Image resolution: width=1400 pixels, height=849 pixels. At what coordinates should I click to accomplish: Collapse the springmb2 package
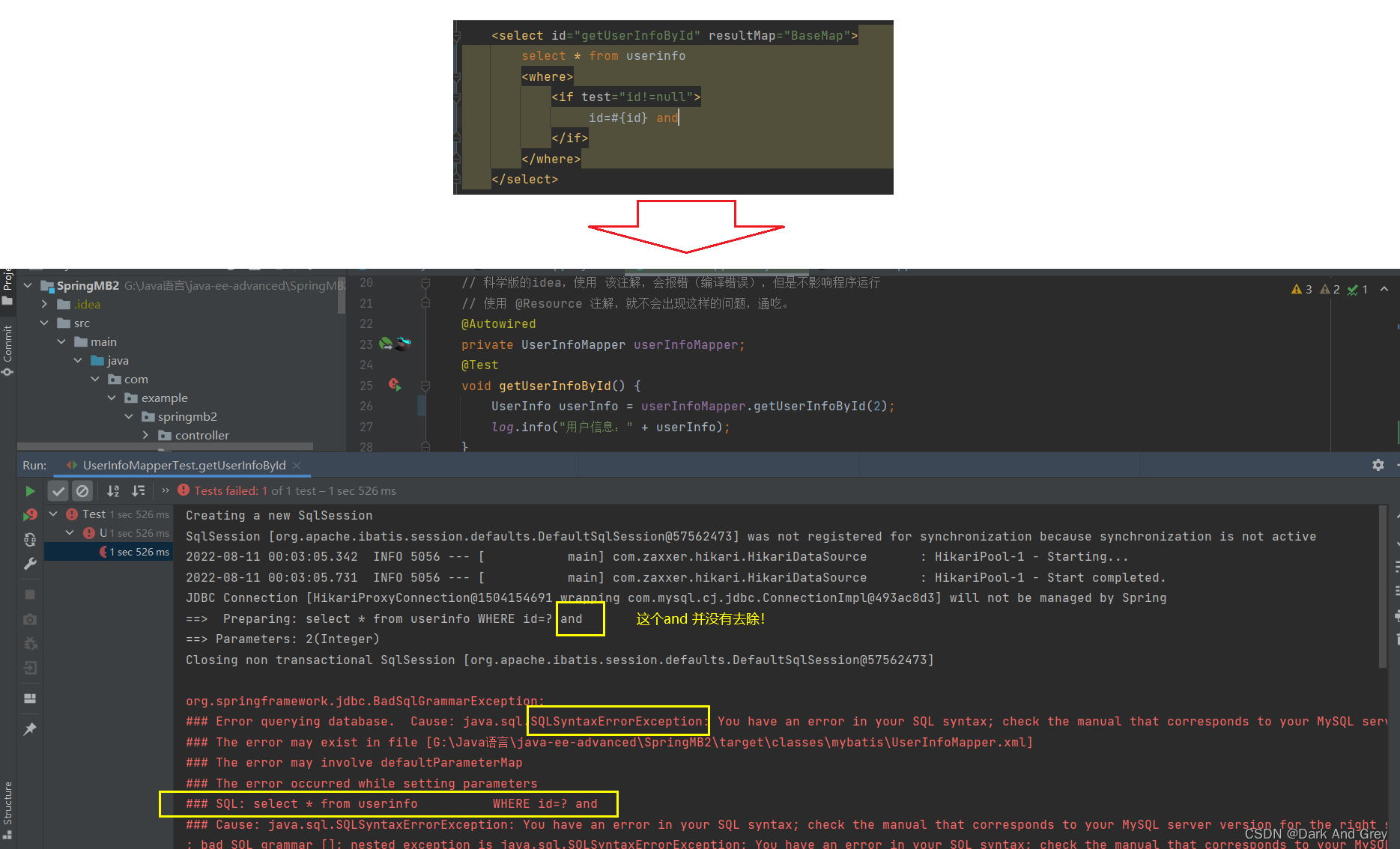(129, 416)
